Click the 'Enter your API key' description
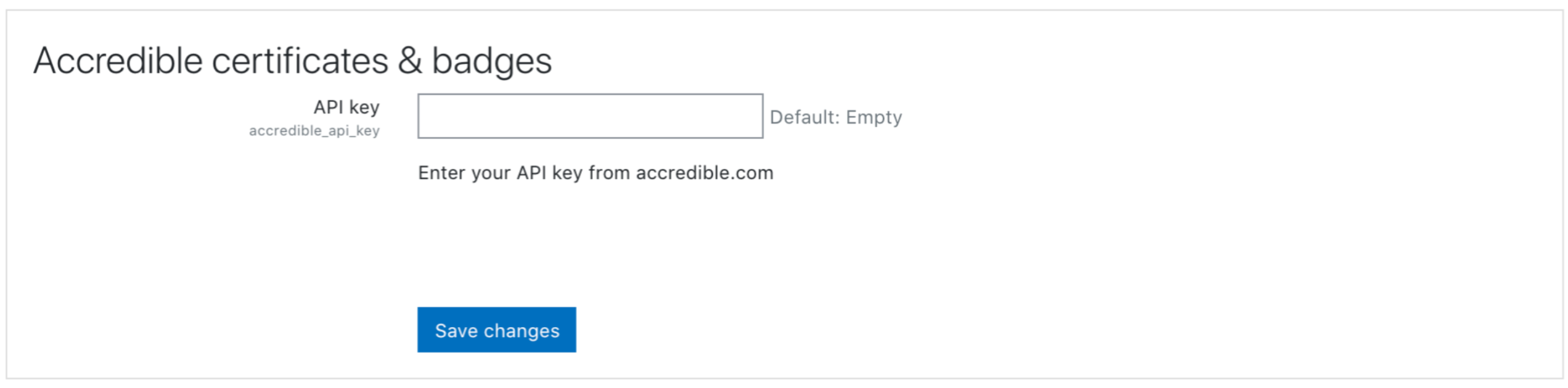 596,173
